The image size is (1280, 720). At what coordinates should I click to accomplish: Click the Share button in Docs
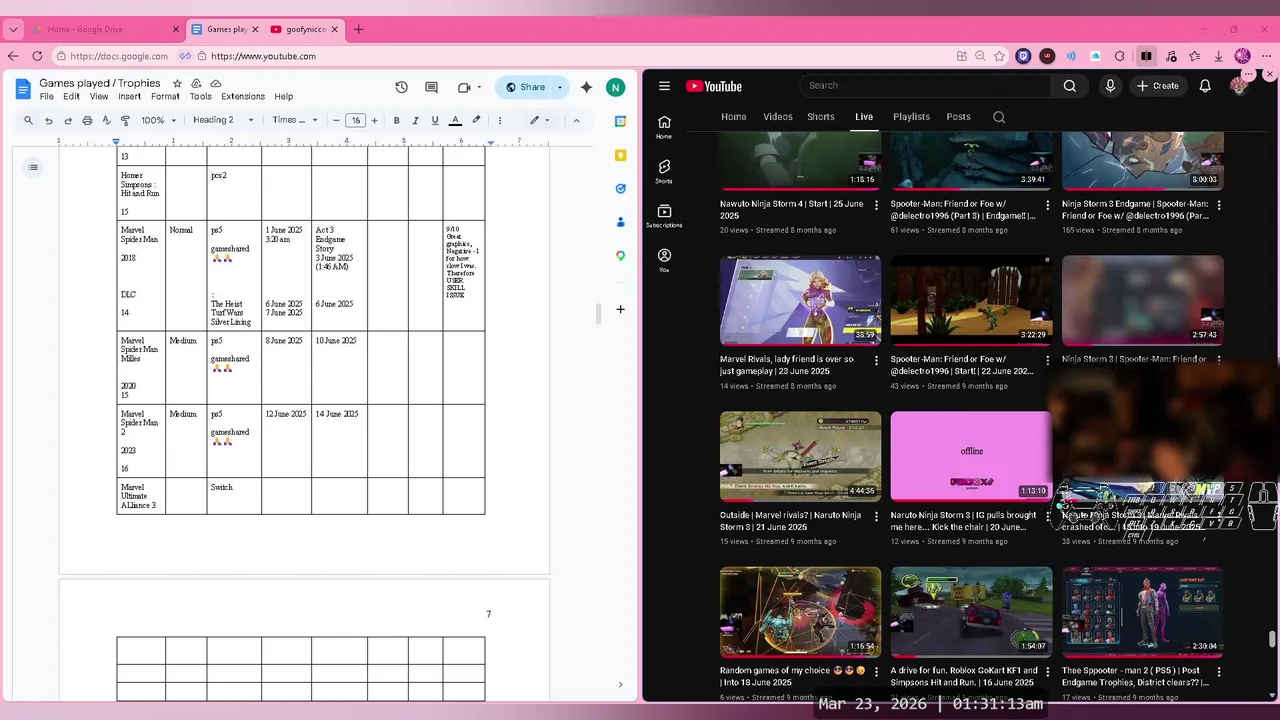click(525, 87)
